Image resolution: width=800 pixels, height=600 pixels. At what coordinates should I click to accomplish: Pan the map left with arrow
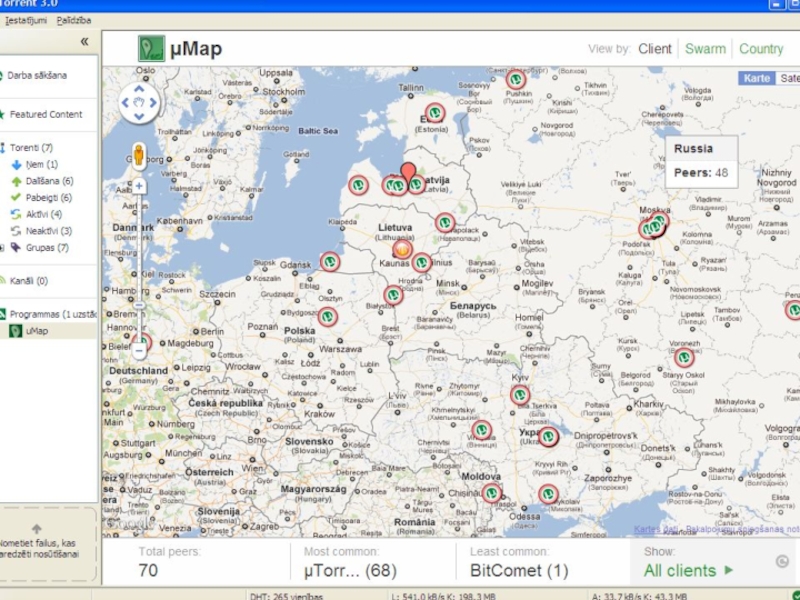126,103
